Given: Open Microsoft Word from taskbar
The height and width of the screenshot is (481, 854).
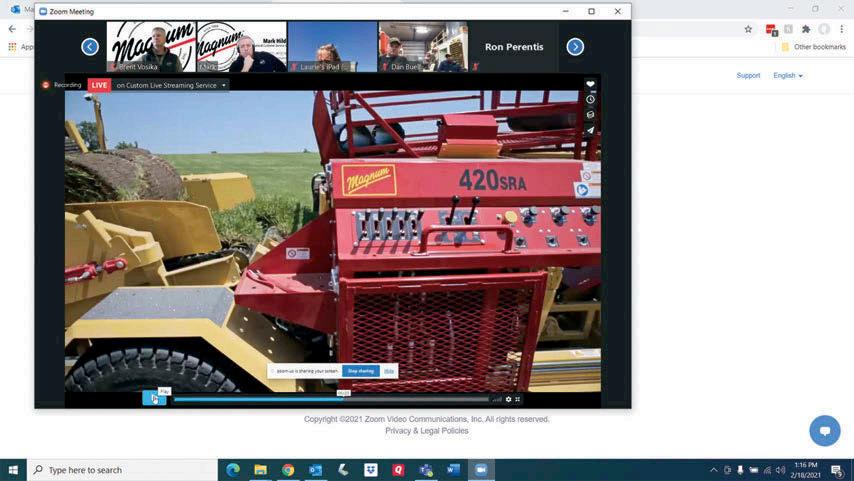Looking at the screenshot, I should click(453, 470).
